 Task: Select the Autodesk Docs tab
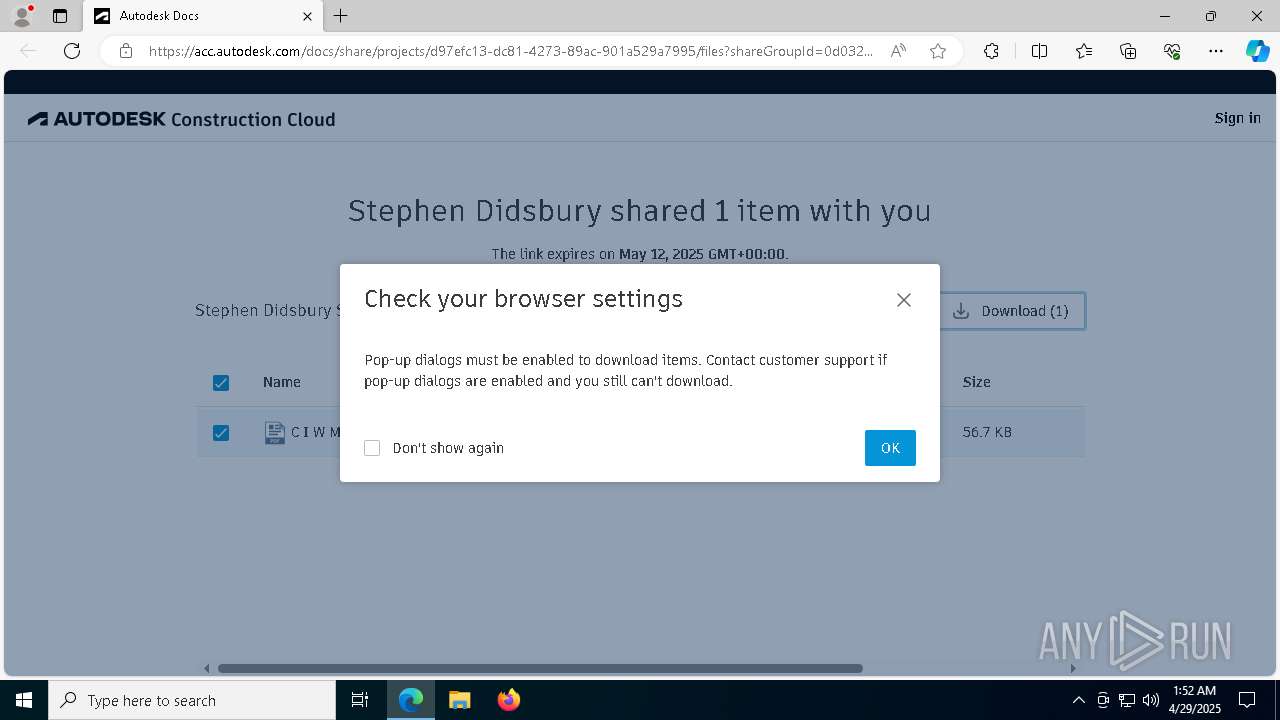pyautogui.click(x=203, y=16)
